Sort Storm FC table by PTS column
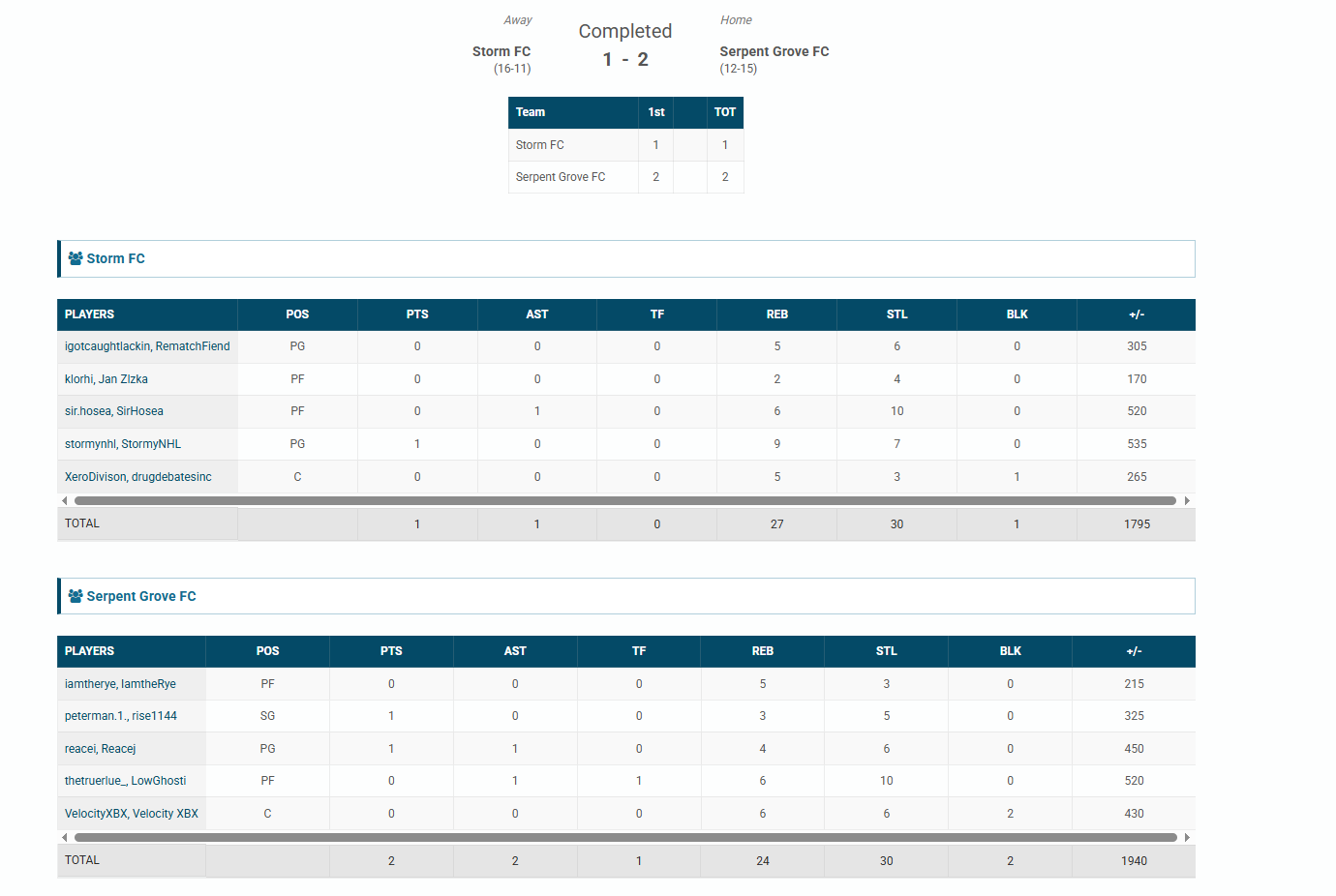Image resolution: width=1336 pixels, height=896 pixels. (417, 314)
